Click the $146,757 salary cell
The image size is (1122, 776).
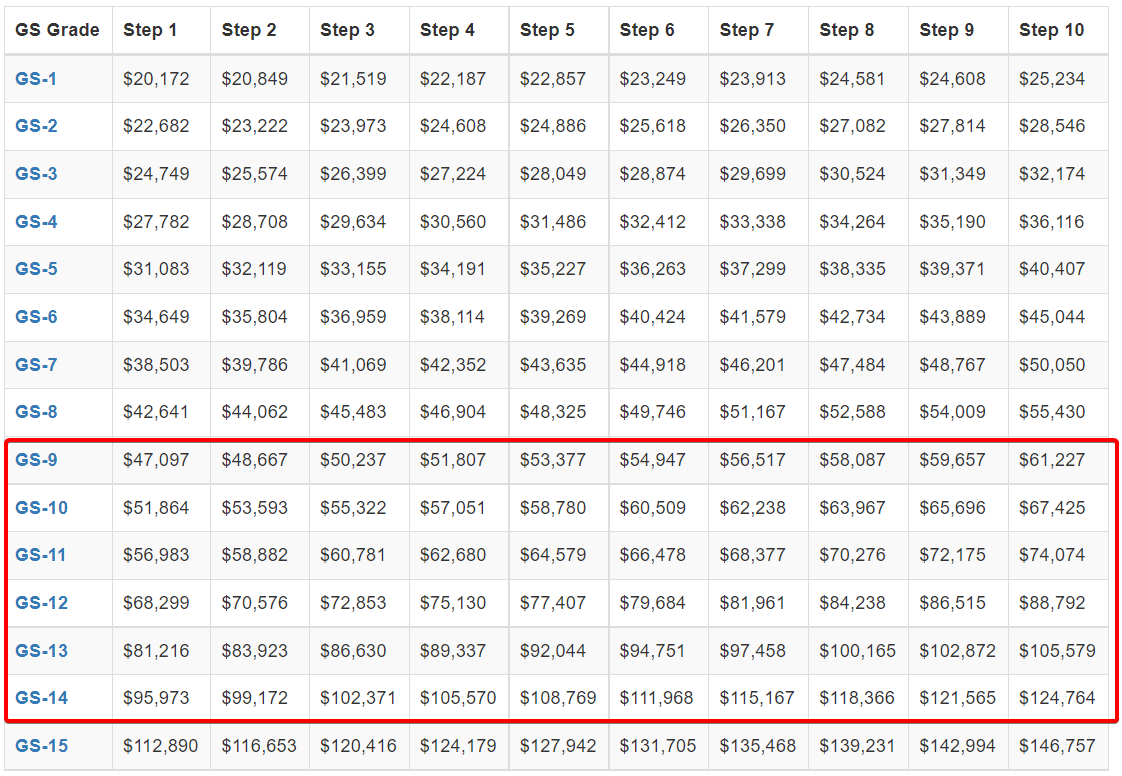tap(1057, 746)
